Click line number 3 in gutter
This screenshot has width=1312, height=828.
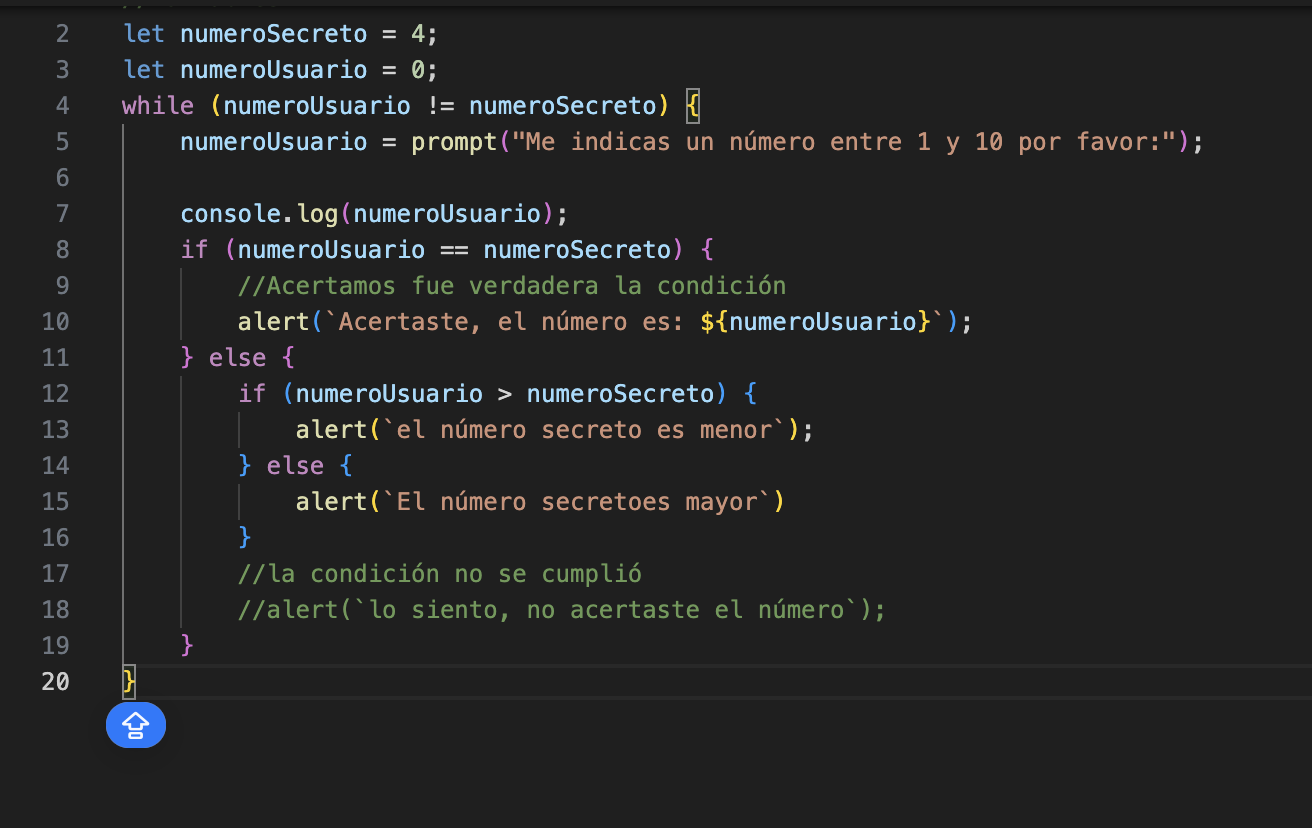[62, 70]
